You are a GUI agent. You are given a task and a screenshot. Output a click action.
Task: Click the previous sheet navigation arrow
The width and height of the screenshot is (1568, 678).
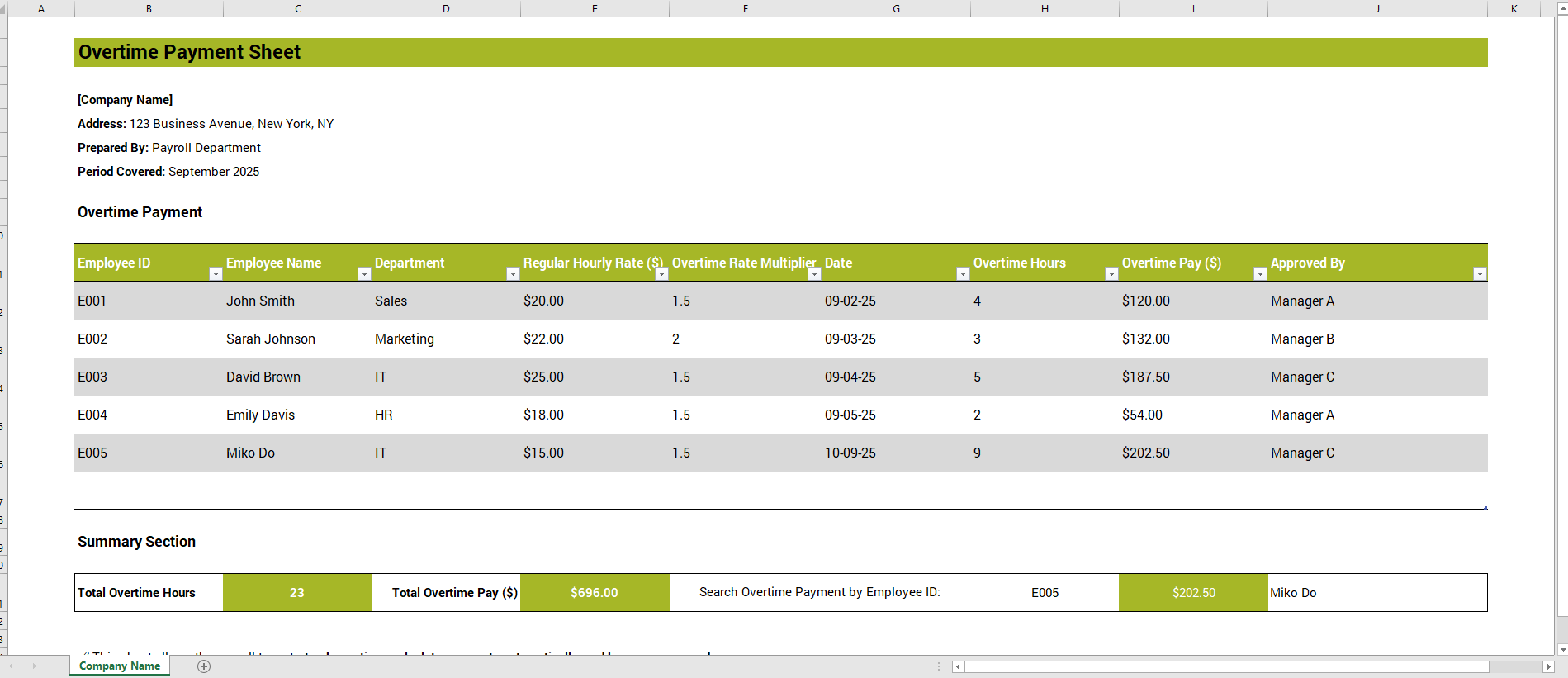(12, 666)
